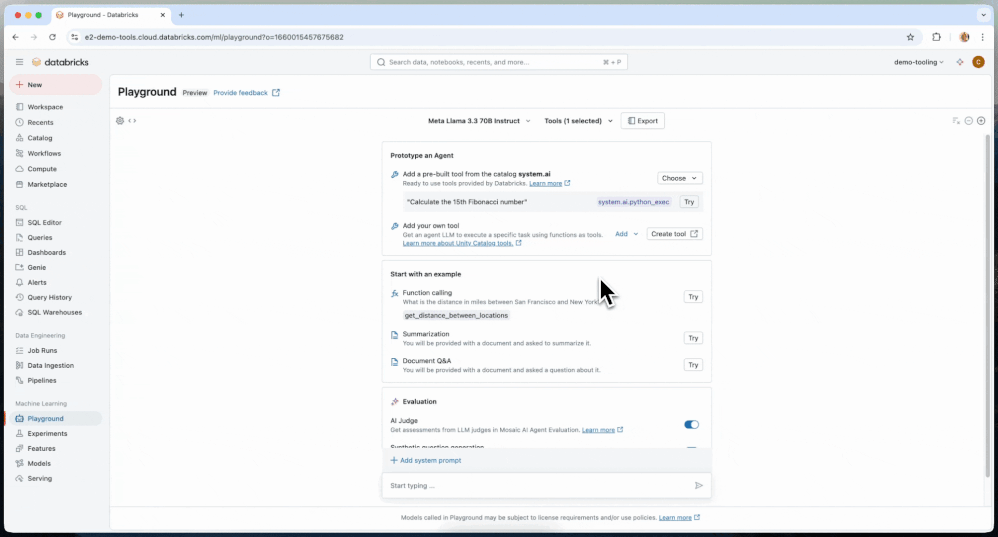Toggle the sidebar hamburger menu icon

point(19,62)
